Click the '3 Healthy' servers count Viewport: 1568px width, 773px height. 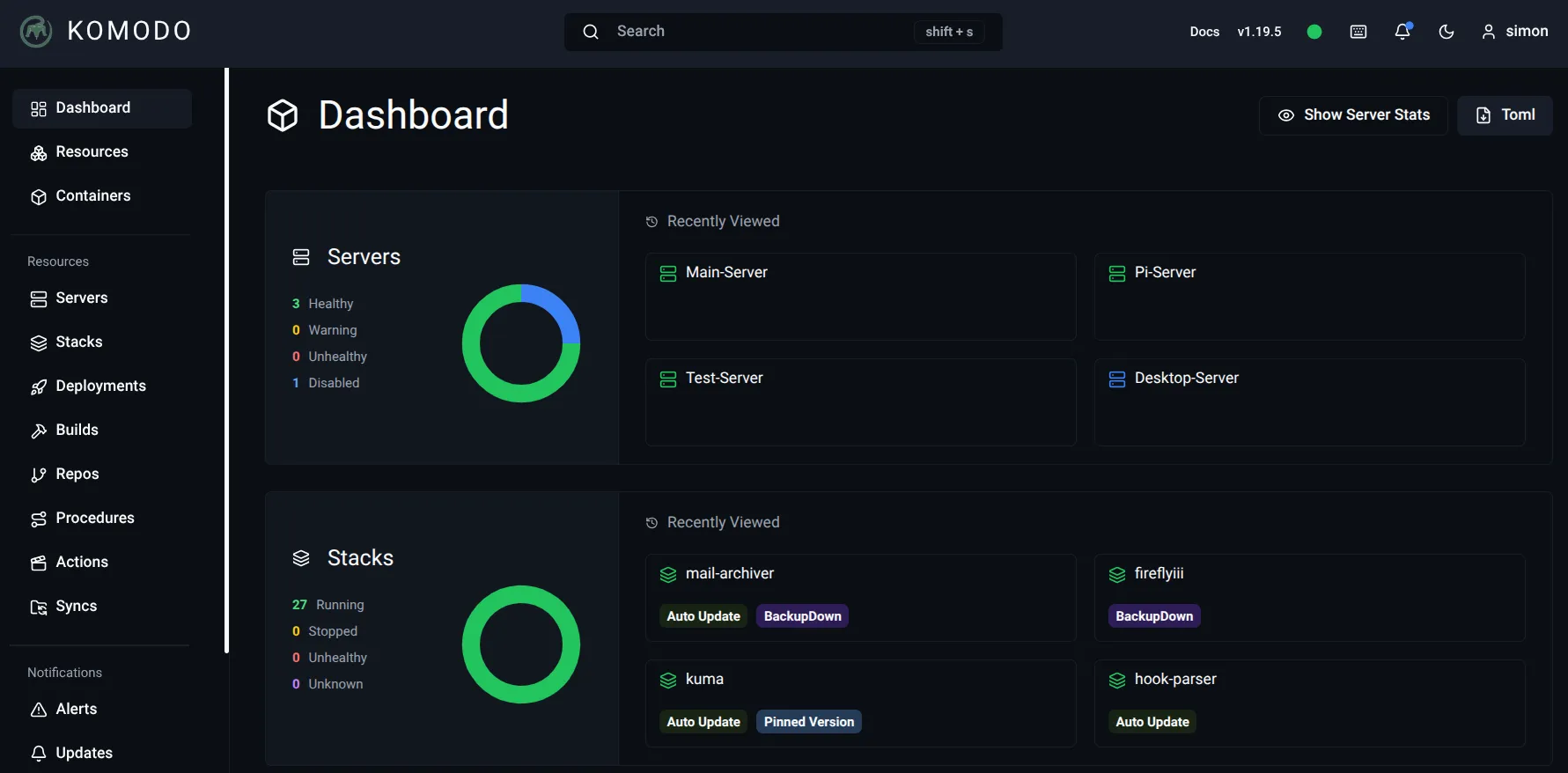[322, 304]
